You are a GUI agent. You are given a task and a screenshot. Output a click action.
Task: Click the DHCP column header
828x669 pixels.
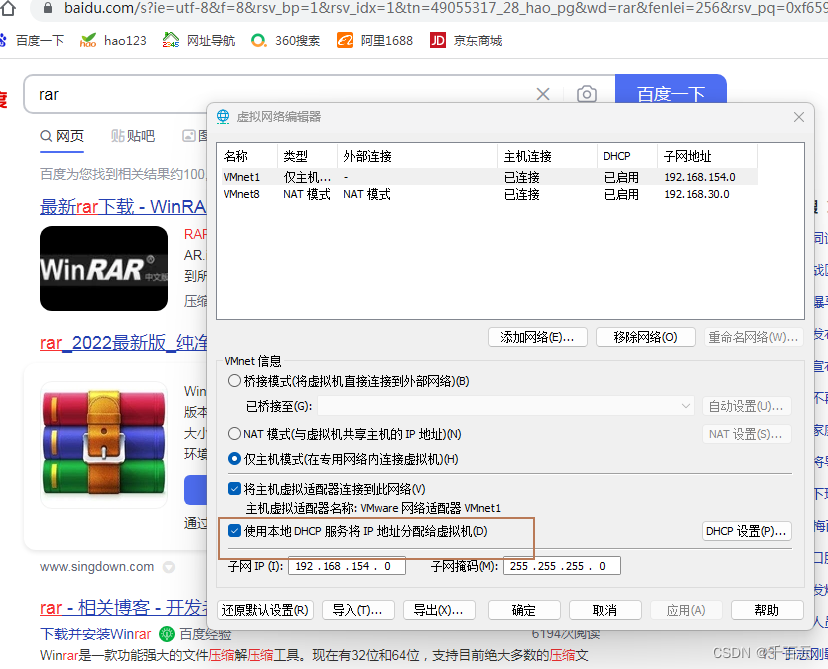(x=627, y=156)
